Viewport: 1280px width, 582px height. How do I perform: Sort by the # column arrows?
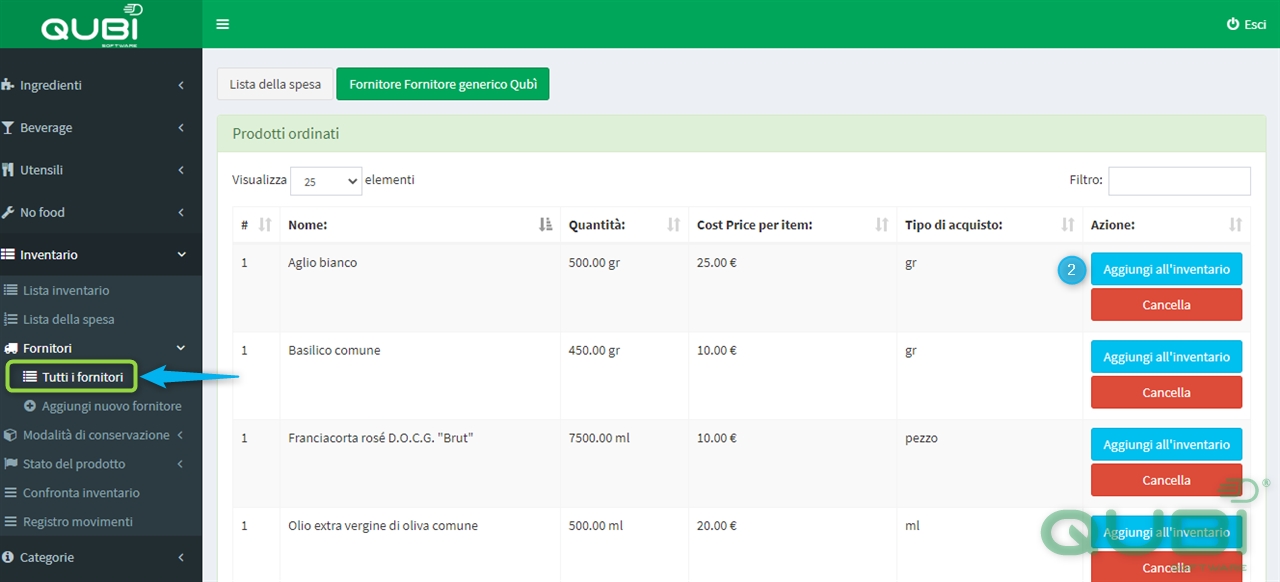(265, 225)
